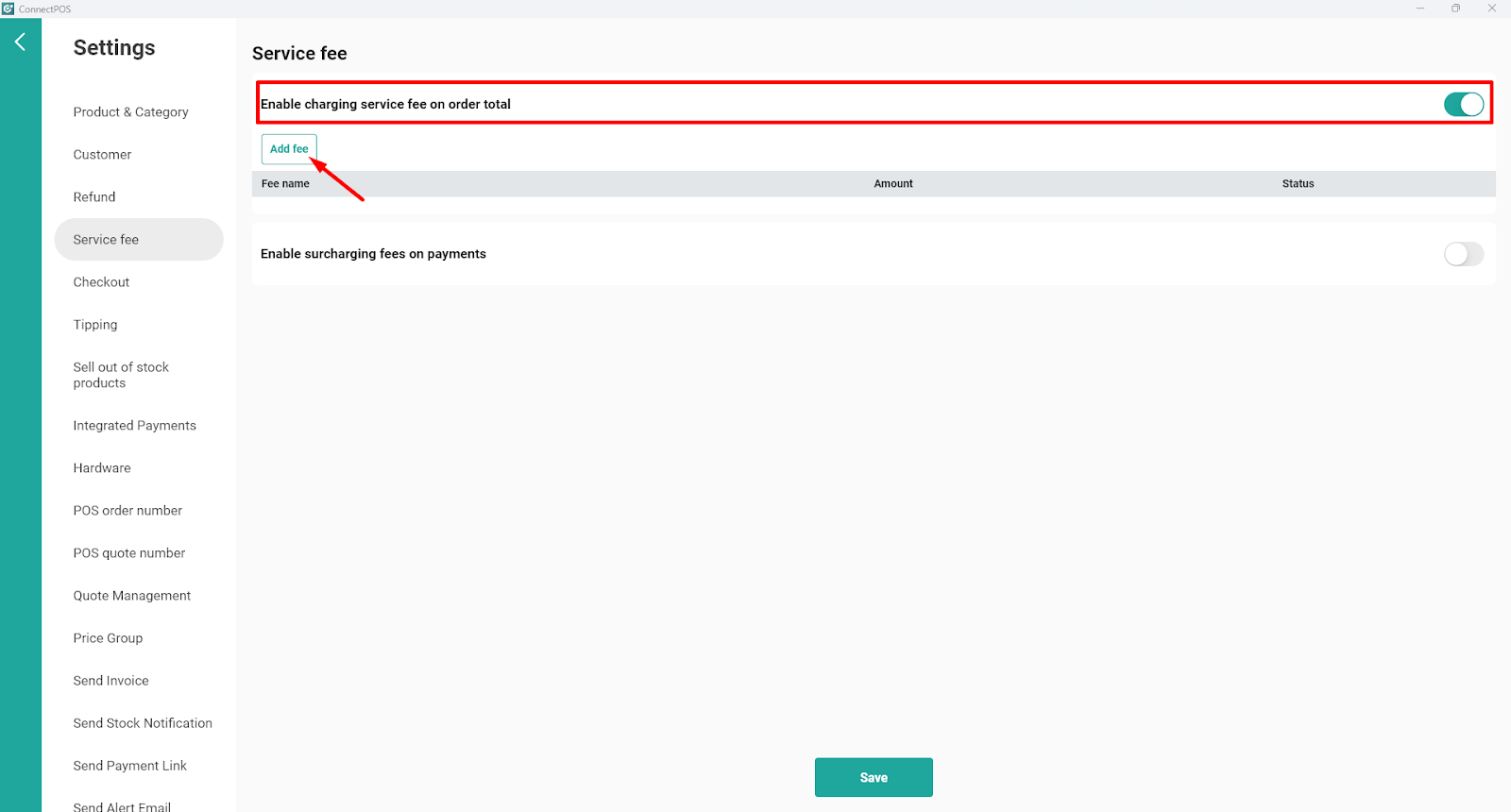Minimize the ConnectPOS window
Viewport: 1511px width, 812px height.
[1419, 8]
